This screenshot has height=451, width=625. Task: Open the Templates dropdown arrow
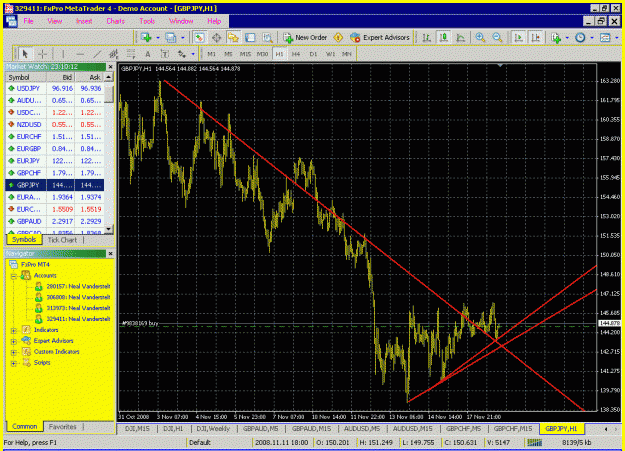[617, 38]
